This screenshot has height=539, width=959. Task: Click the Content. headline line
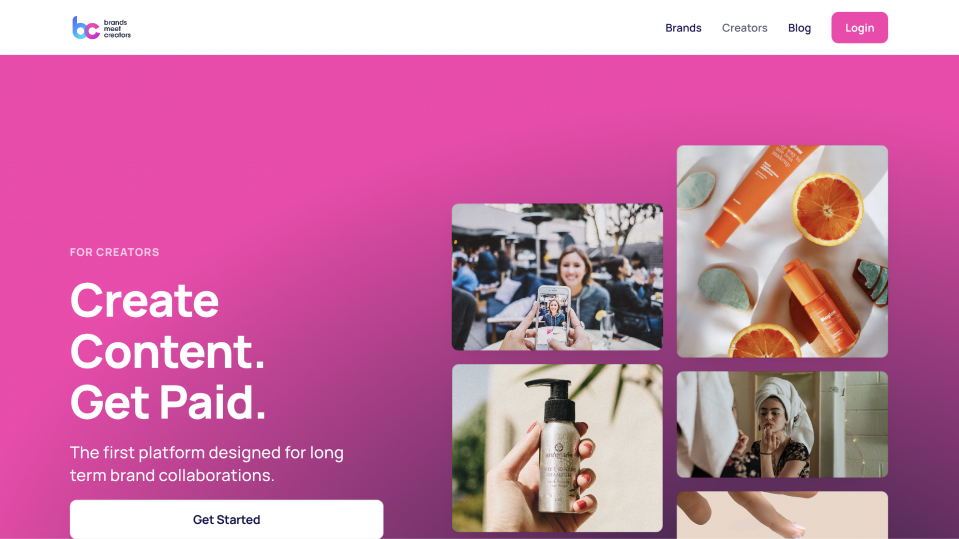(168, 351)
